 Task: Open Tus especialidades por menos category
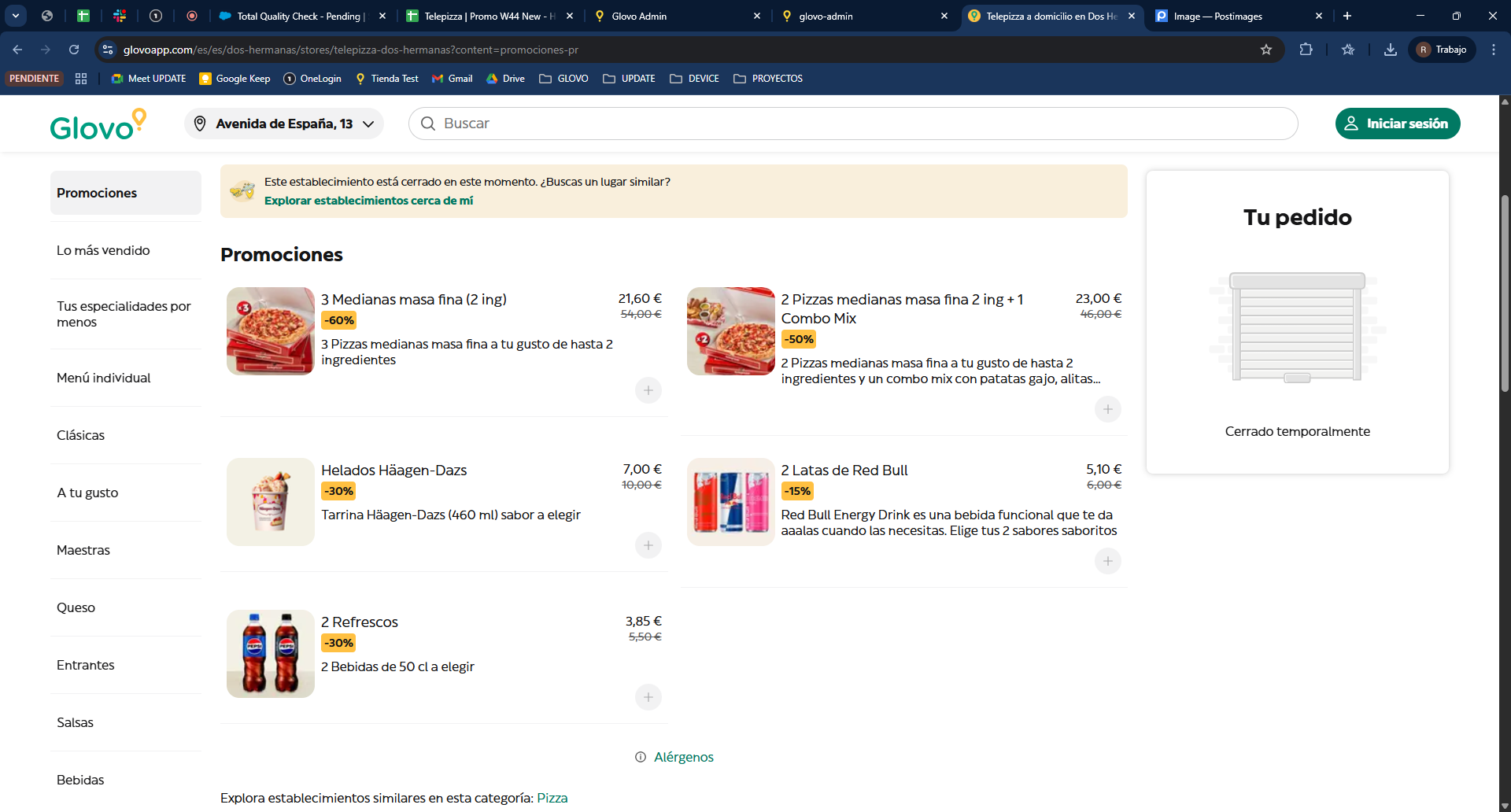pyautogui.click(x=126, y=314)
